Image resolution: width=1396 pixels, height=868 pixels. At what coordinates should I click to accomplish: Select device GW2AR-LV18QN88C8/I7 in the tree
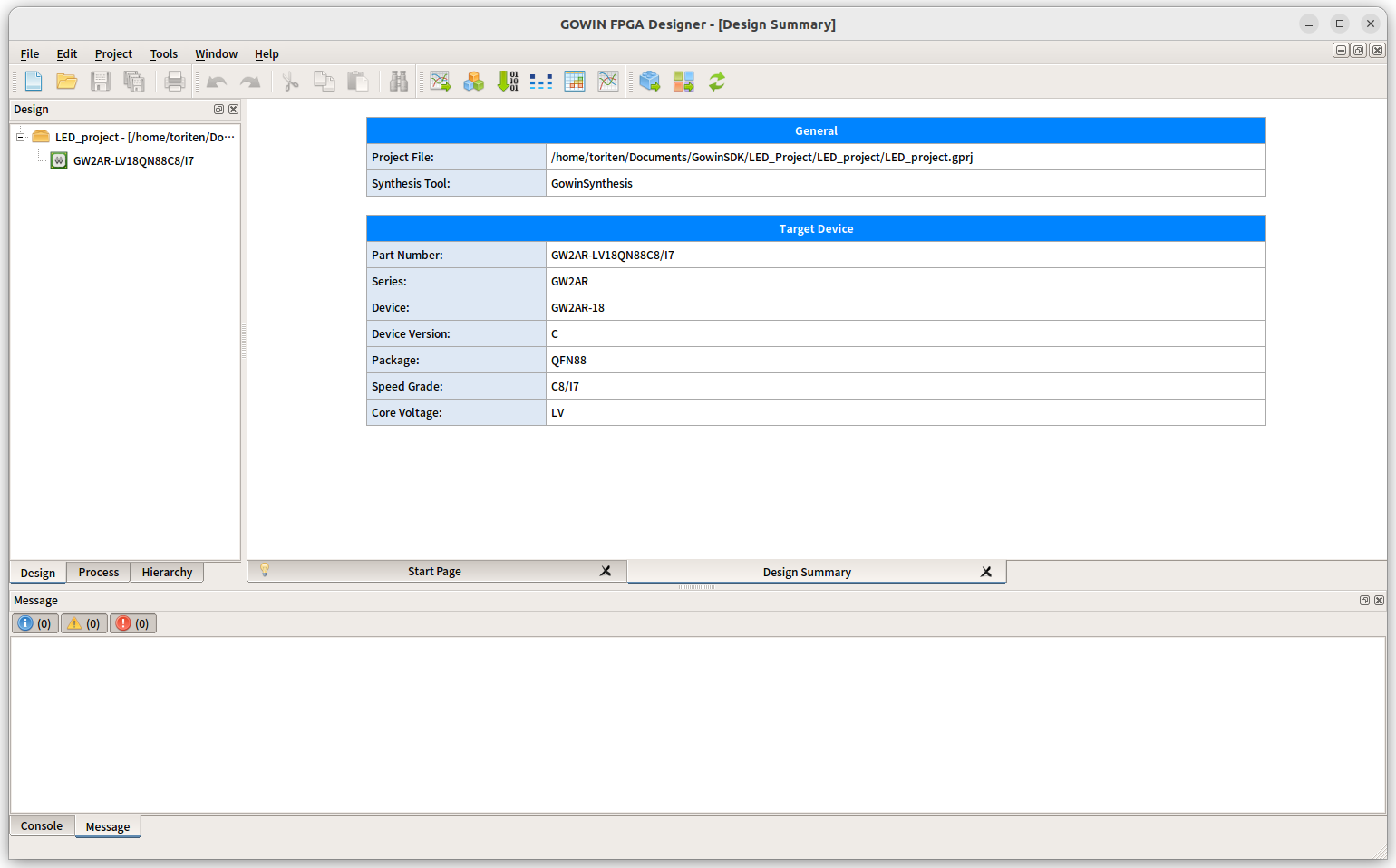click(x=133, y=160)
